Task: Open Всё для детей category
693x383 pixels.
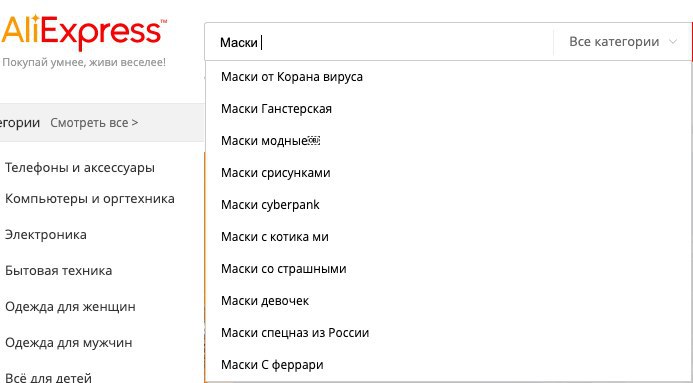Action: pos(48,378)
